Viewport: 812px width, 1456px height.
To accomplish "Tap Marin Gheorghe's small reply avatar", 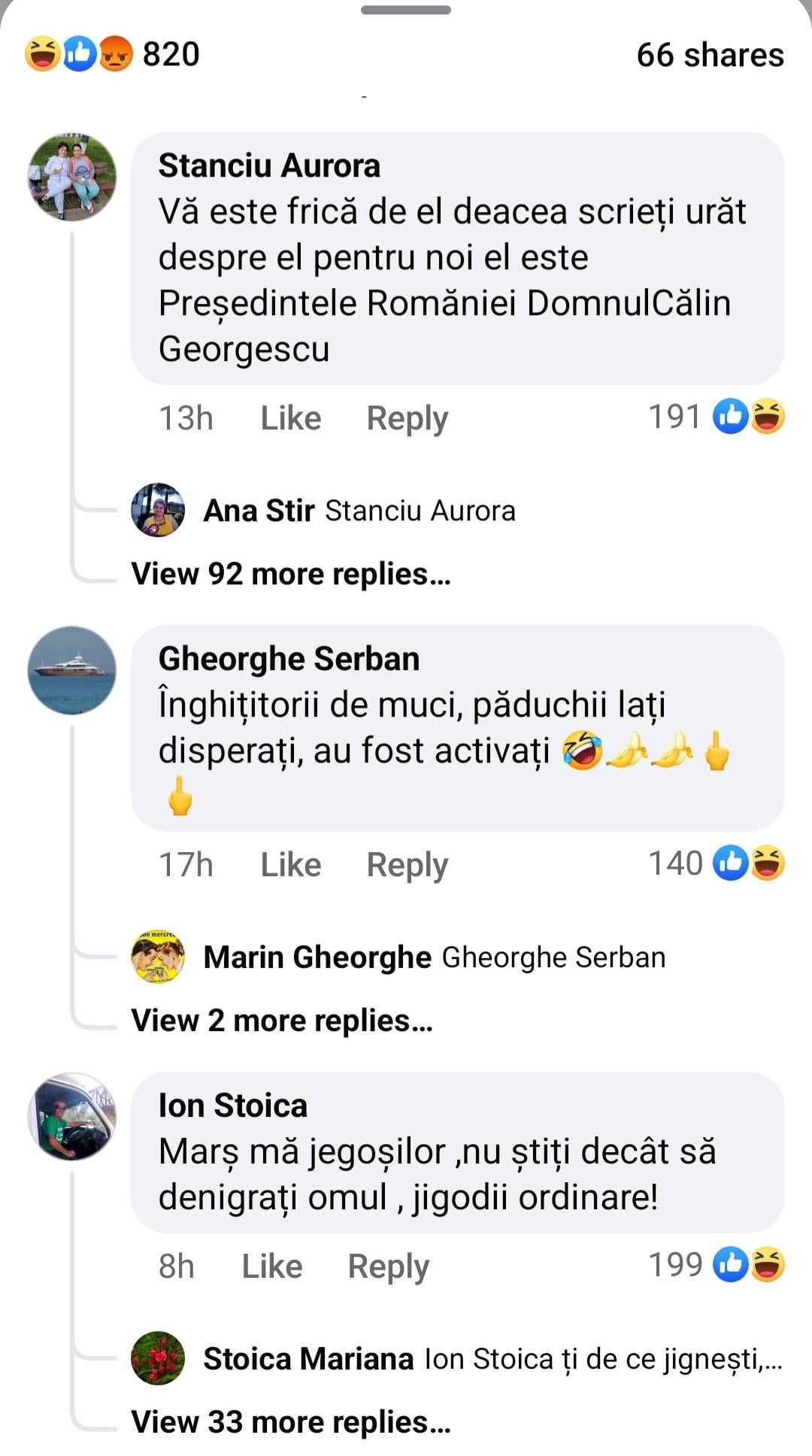I will [158, 957].
